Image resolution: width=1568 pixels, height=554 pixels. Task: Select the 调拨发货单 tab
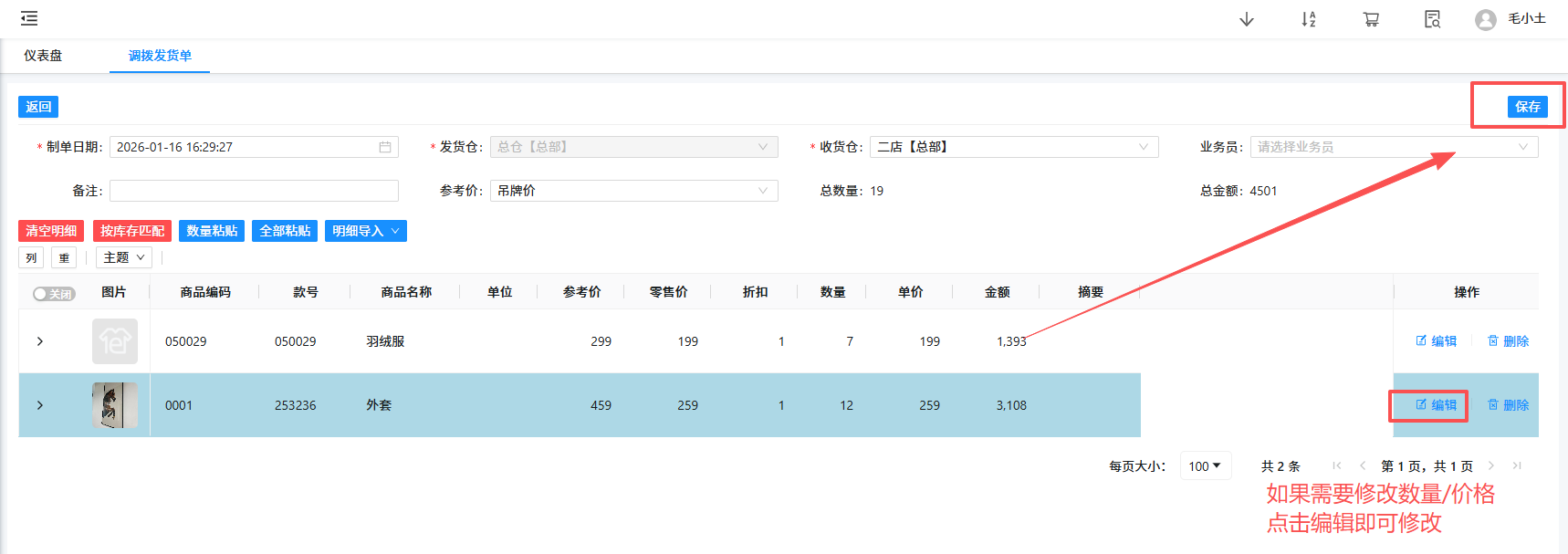click(160, 56)
